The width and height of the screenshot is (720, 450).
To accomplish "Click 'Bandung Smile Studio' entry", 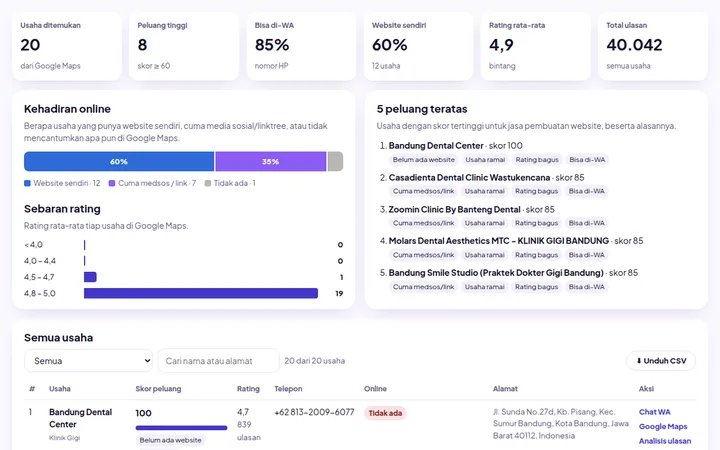I will [x=496, y=273].
